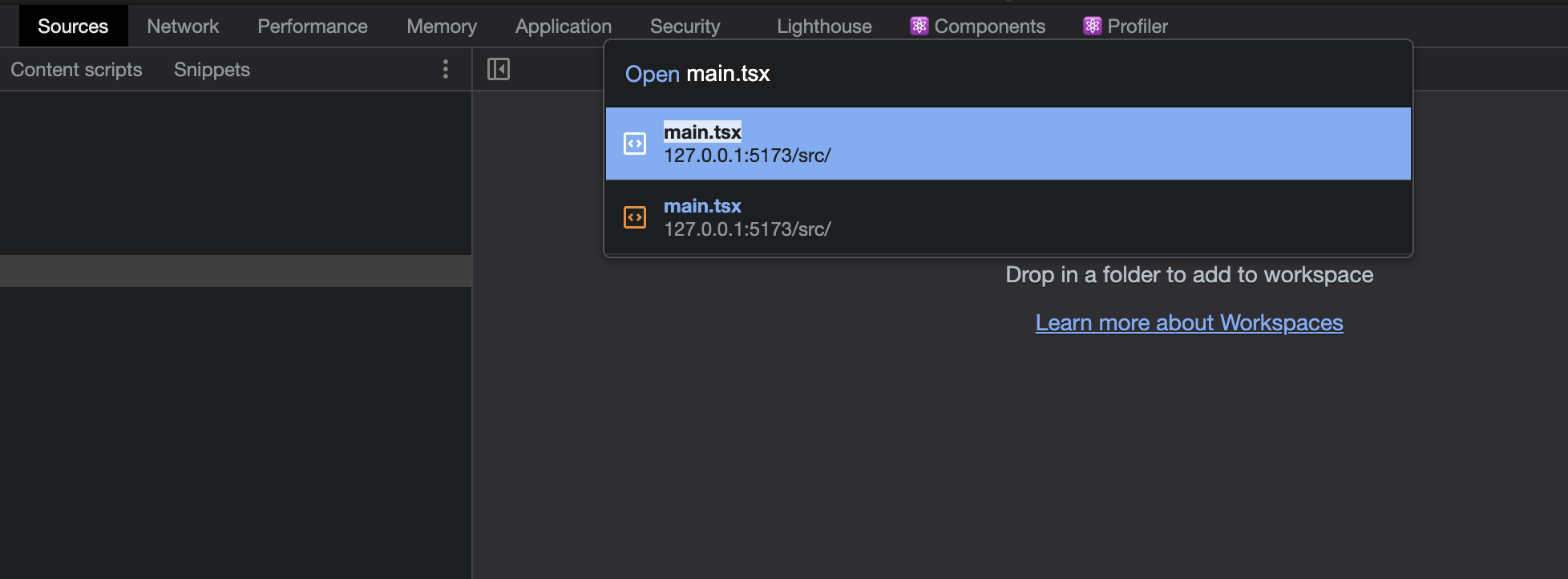This screenshot has height=579, width=1568.
Task: Open the Application tab
Action: pos(564,26)
